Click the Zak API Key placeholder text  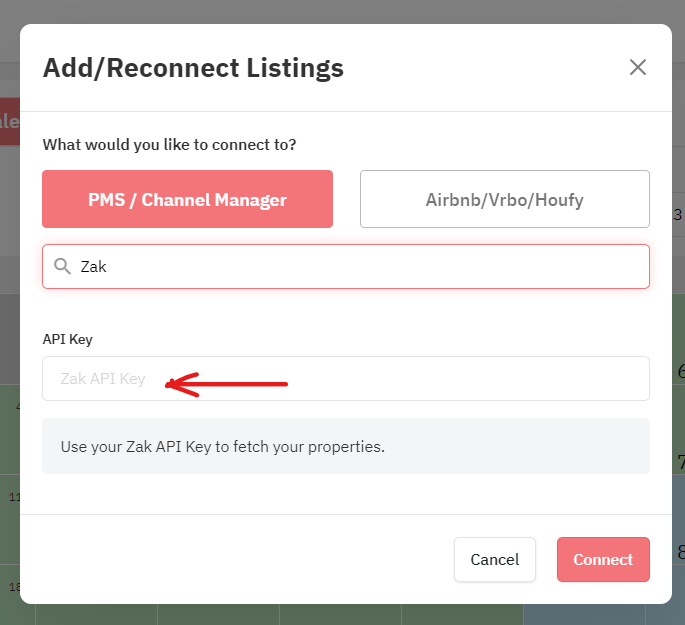pyautogui.click(x=103, y=379)
